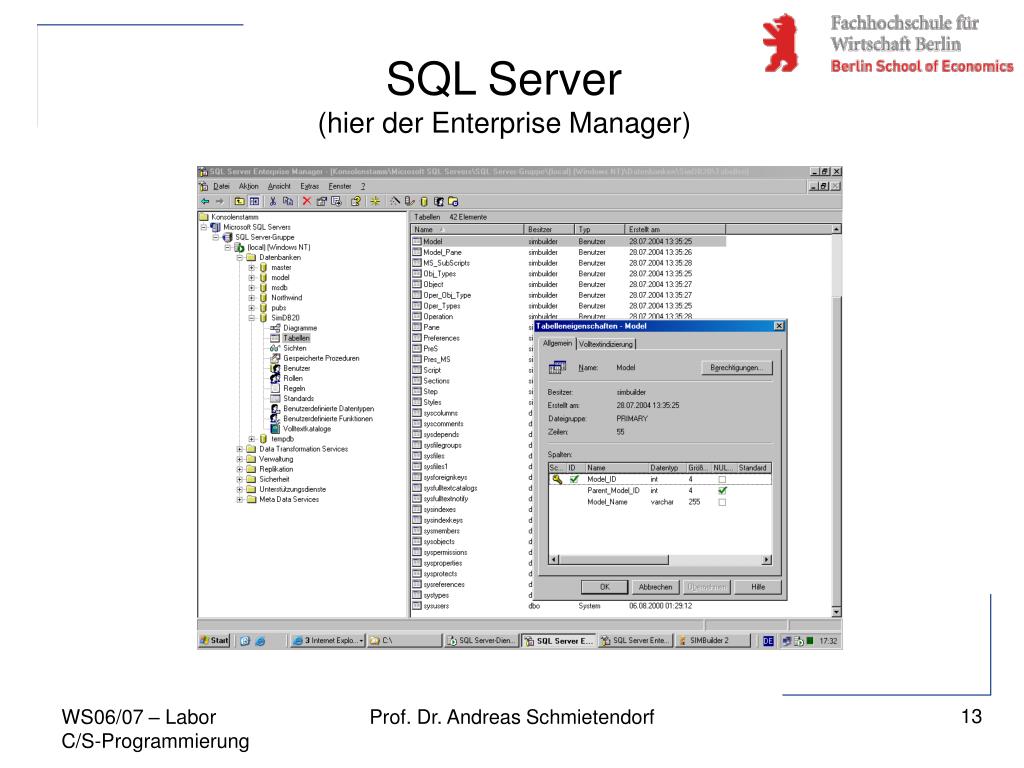Collapse the (local) (Windows NT) node
Viewport: 1024px width, 768px height.
point(228,248)
